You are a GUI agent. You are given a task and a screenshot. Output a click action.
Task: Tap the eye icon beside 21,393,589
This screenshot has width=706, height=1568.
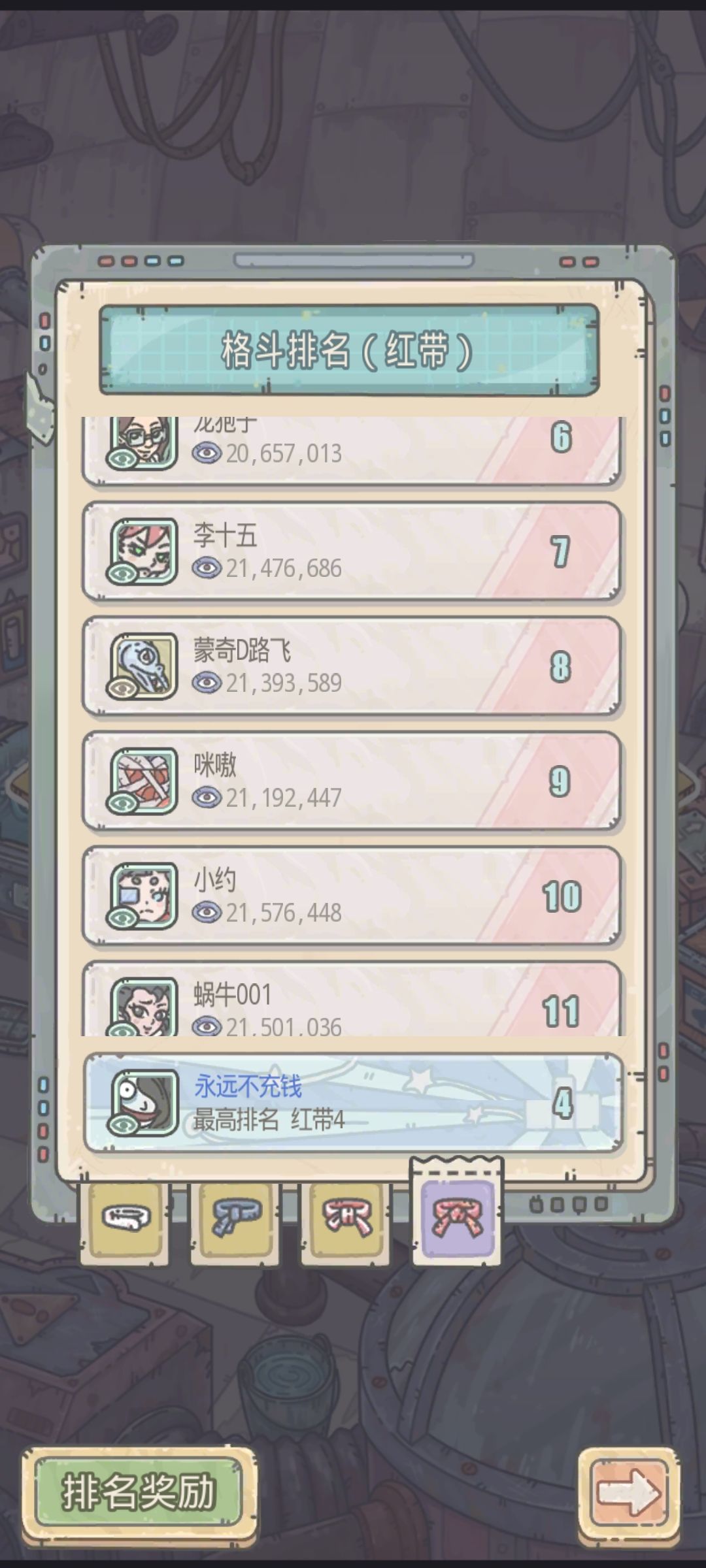[x=207, y=683]
